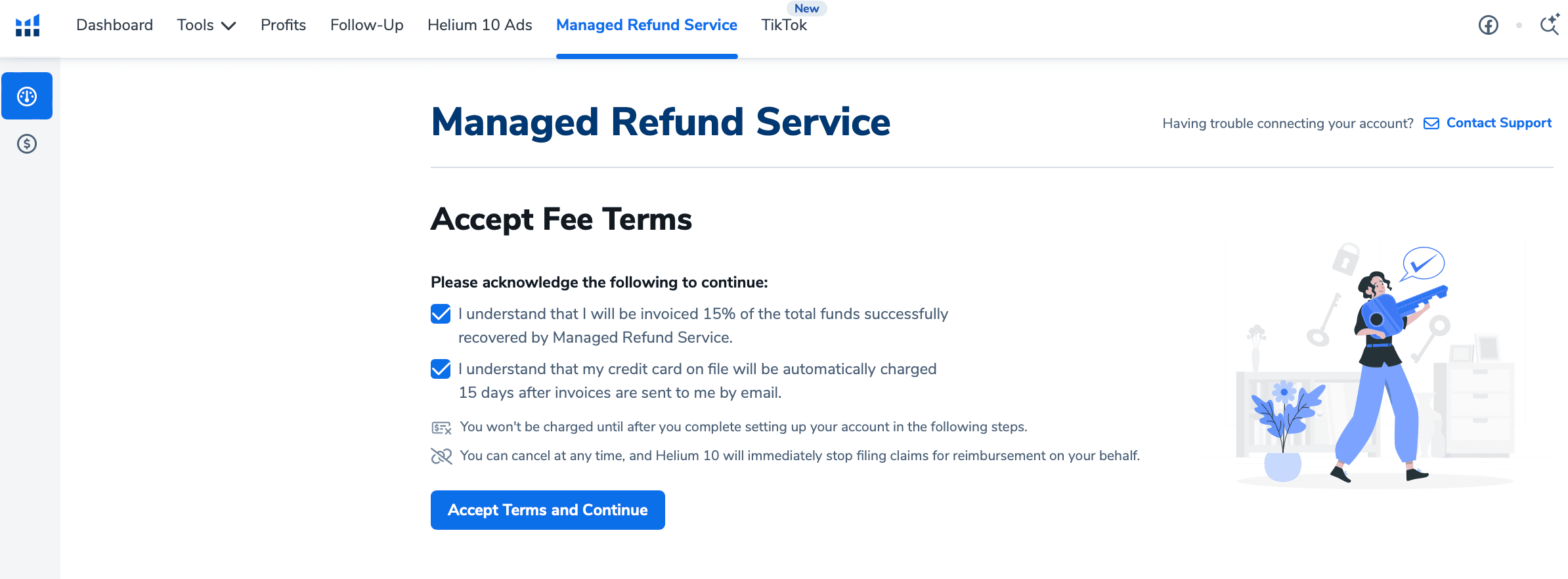Open the Profits tab

283,25
